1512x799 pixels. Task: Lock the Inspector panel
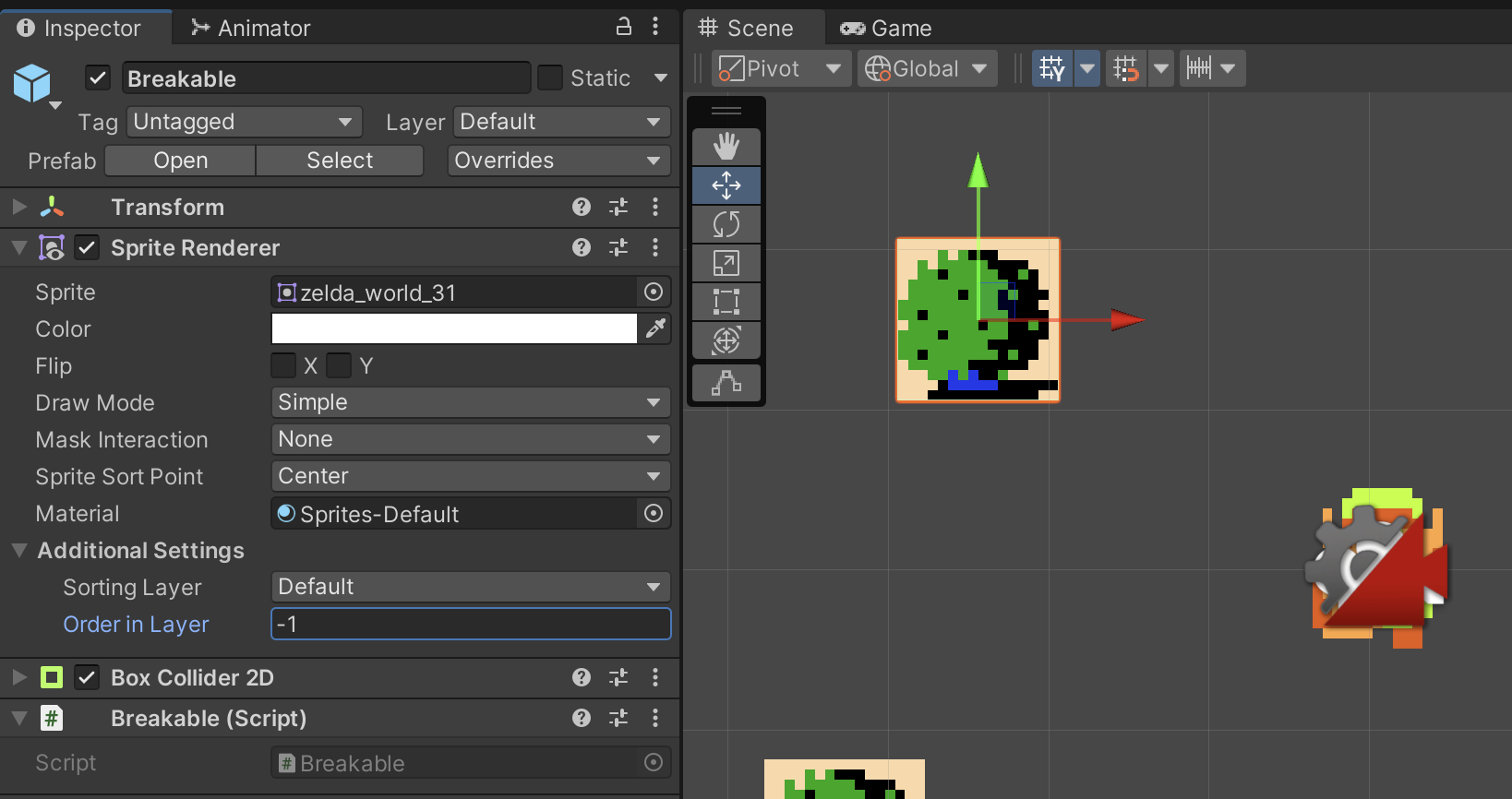coord(624,27)
